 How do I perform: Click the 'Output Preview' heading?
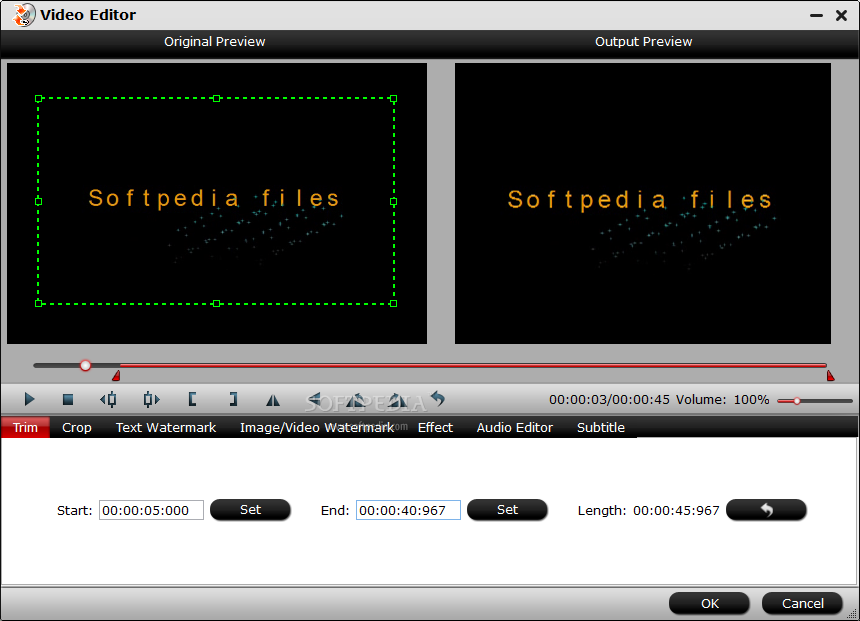[x=643, y=42]
